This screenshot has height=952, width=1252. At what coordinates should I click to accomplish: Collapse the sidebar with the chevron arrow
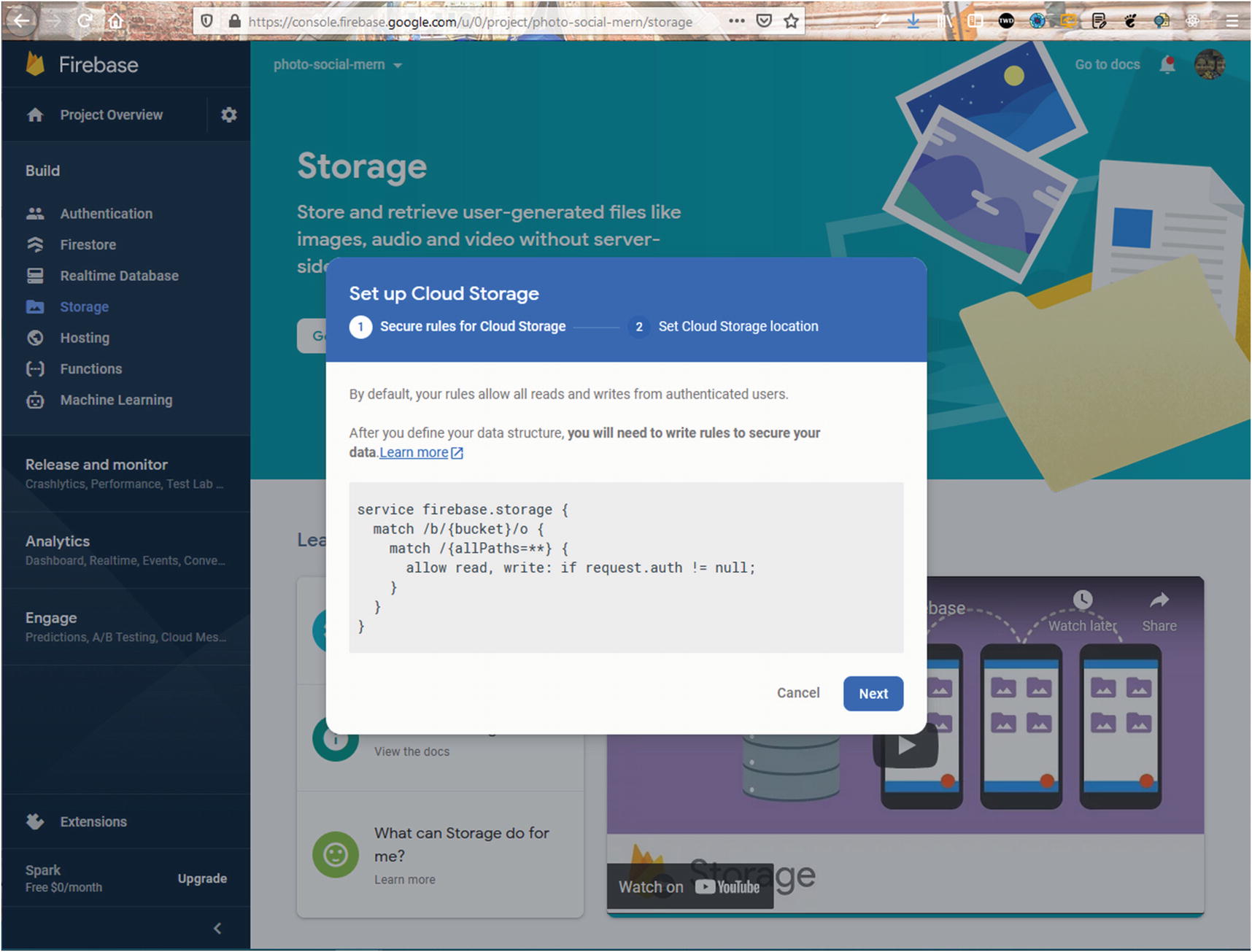click(x=217, y=928)
